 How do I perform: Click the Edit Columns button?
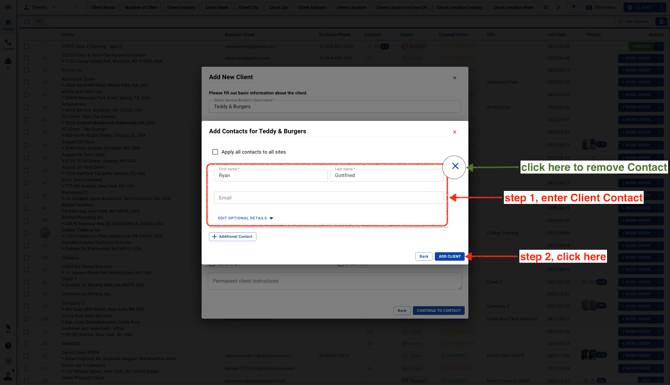[x=634, y=21]
